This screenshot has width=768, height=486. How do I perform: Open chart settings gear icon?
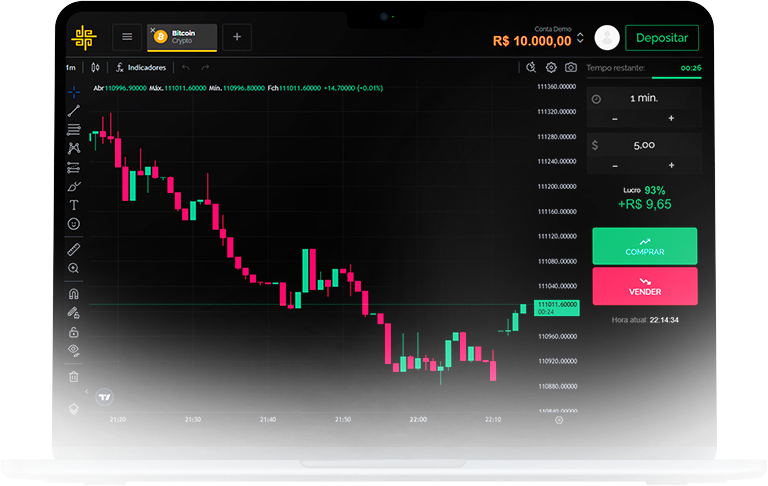[551, 67]
